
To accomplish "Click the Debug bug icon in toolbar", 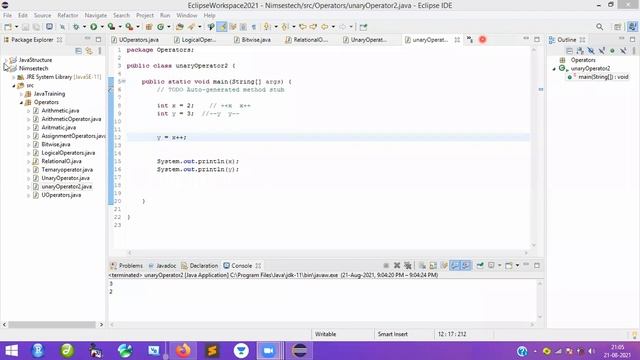I will [x=76, y=27].
